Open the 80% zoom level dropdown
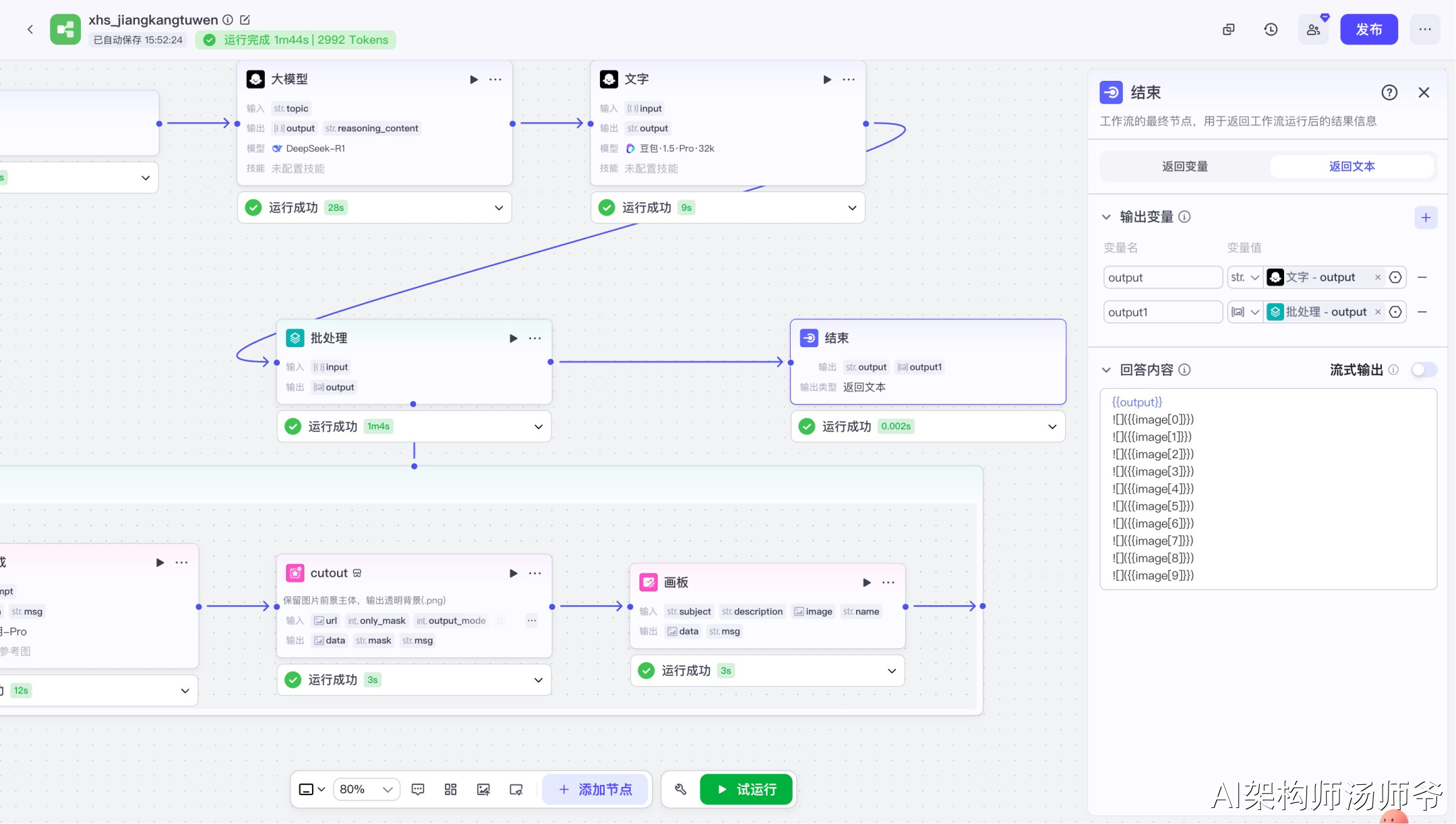The height and width of the screenshot is (824, 1456). click(366, 789)
